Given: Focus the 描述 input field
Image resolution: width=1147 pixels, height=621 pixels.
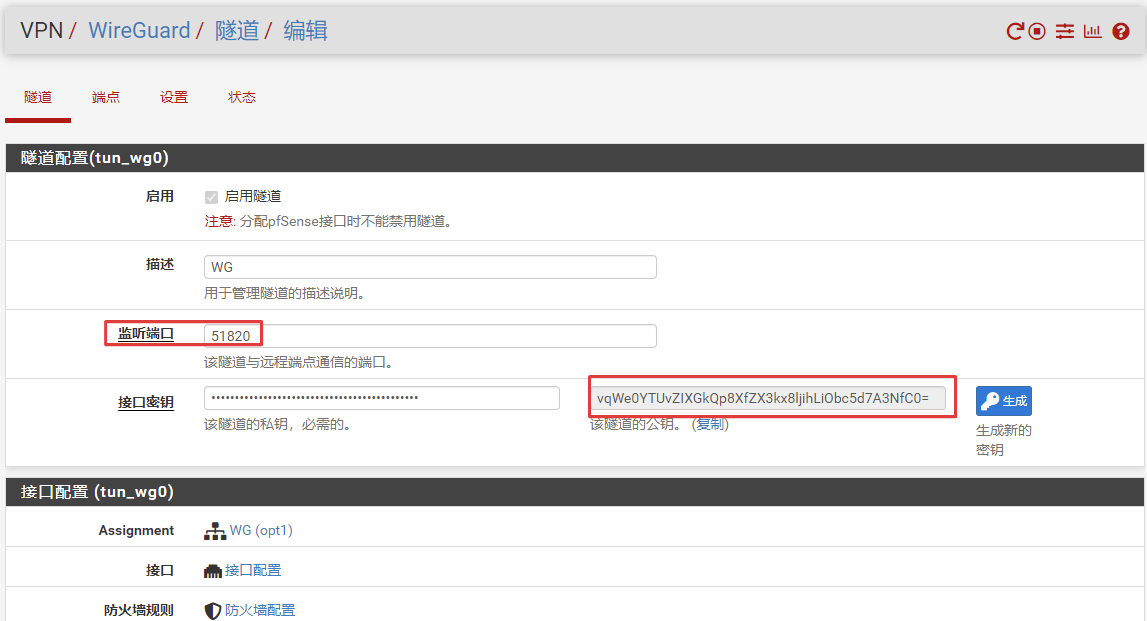Looking at the screenshot, I should pos(430,267).
